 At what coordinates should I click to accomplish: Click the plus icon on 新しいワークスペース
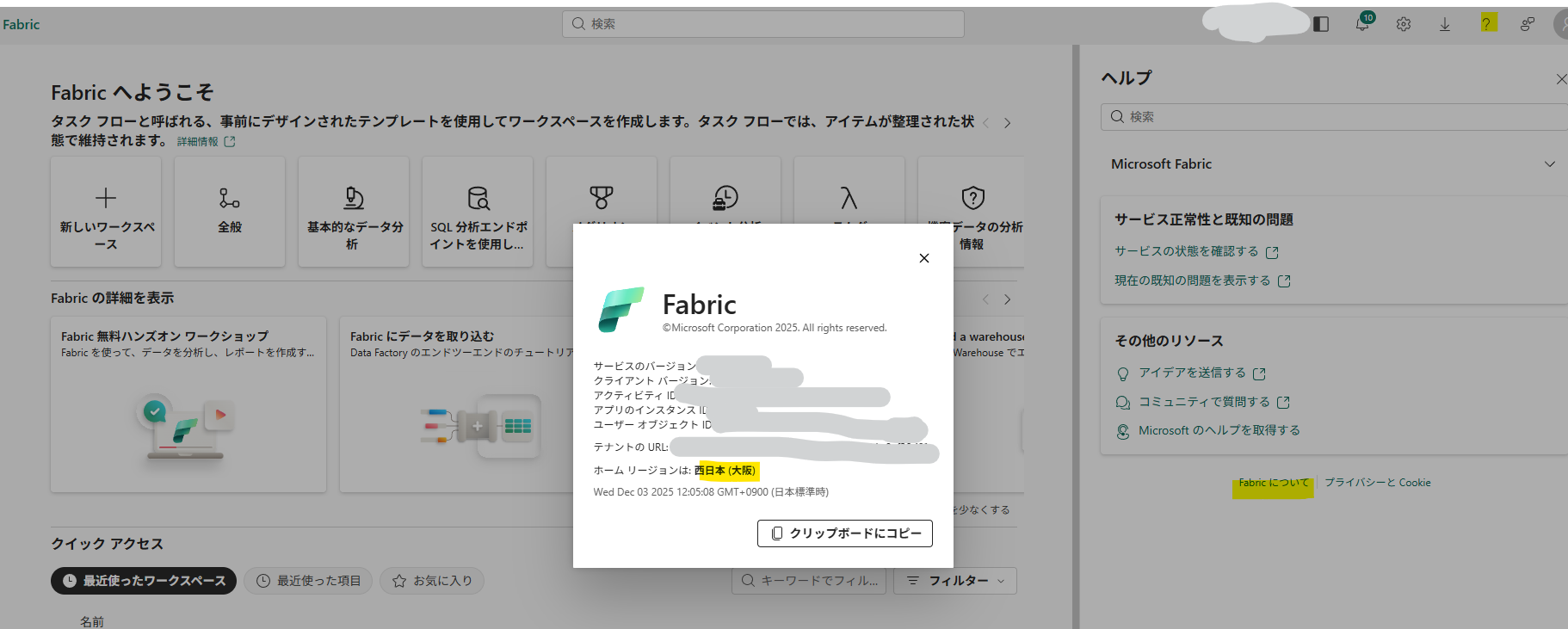pyautogui.click(x=106, y=198)
